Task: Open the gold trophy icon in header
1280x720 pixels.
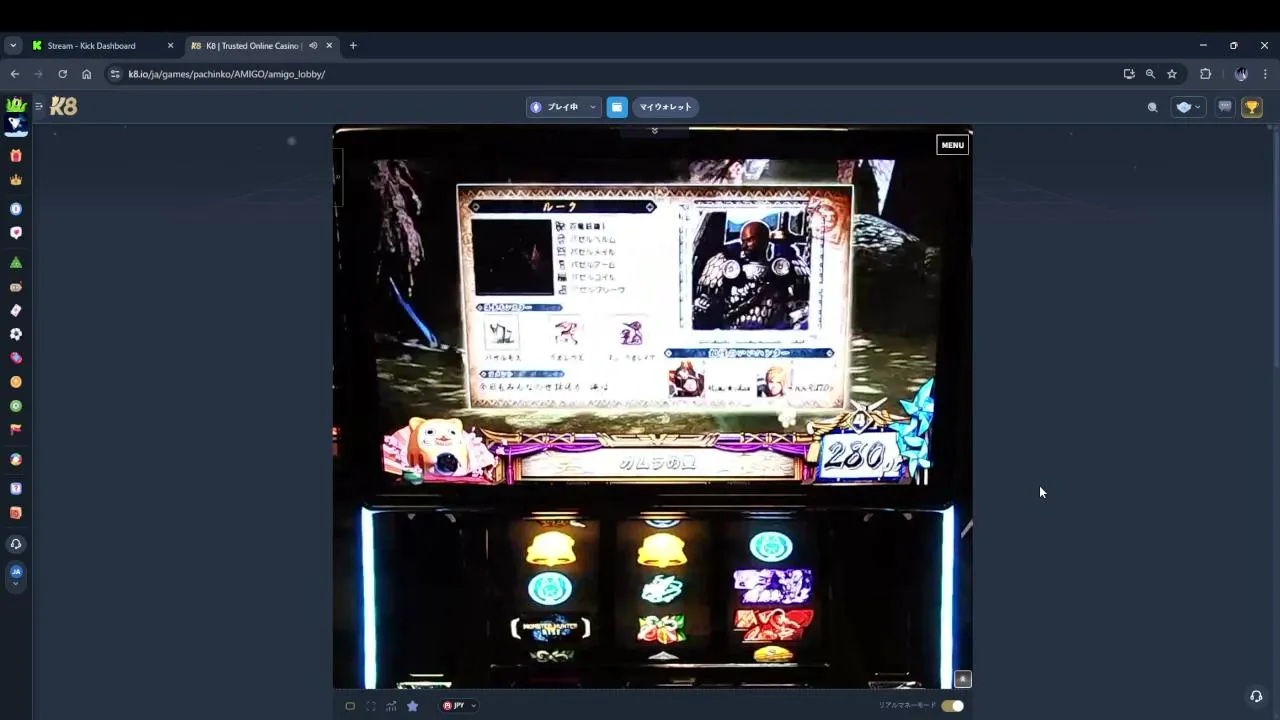Action: [x=1252, y=107]
